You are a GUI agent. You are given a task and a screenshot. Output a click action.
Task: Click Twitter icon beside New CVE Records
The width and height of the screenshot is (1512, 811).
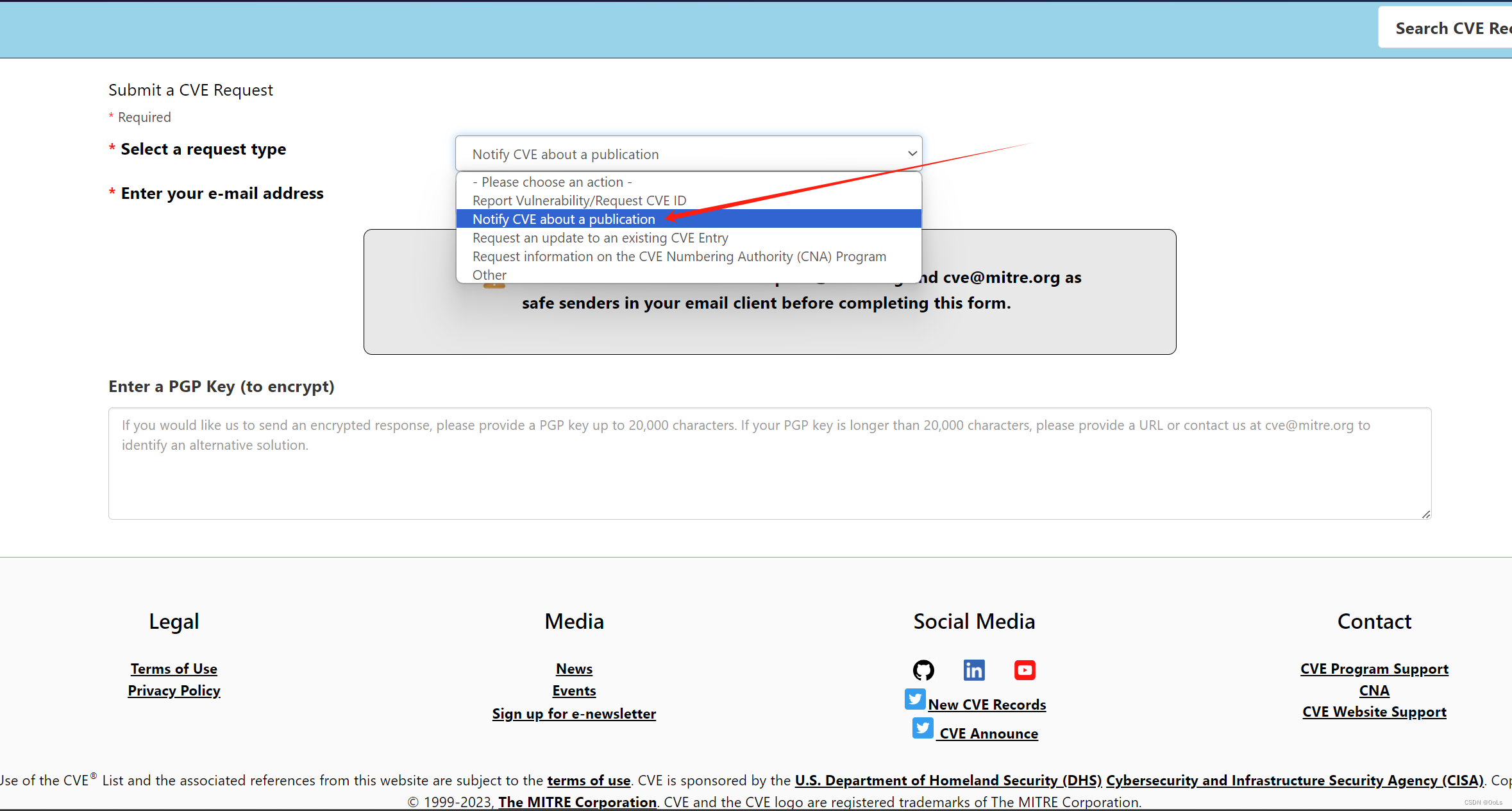point(915,699)
